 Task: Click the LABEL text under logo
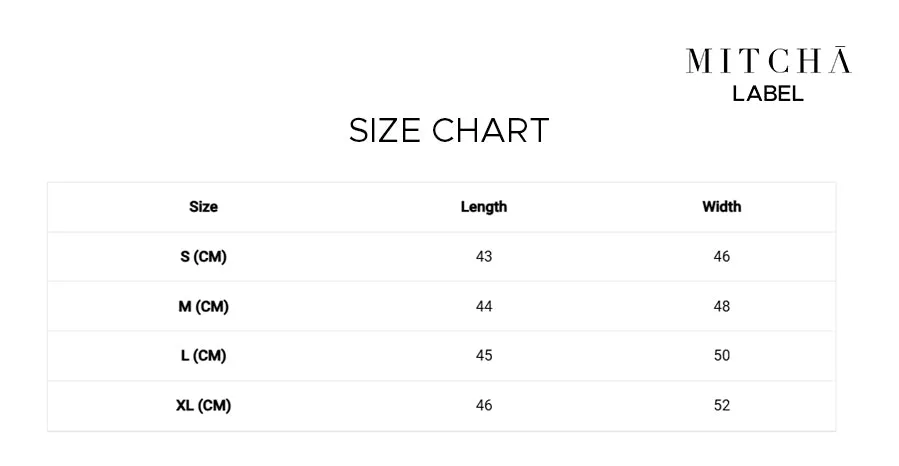(x=768, y=94)
